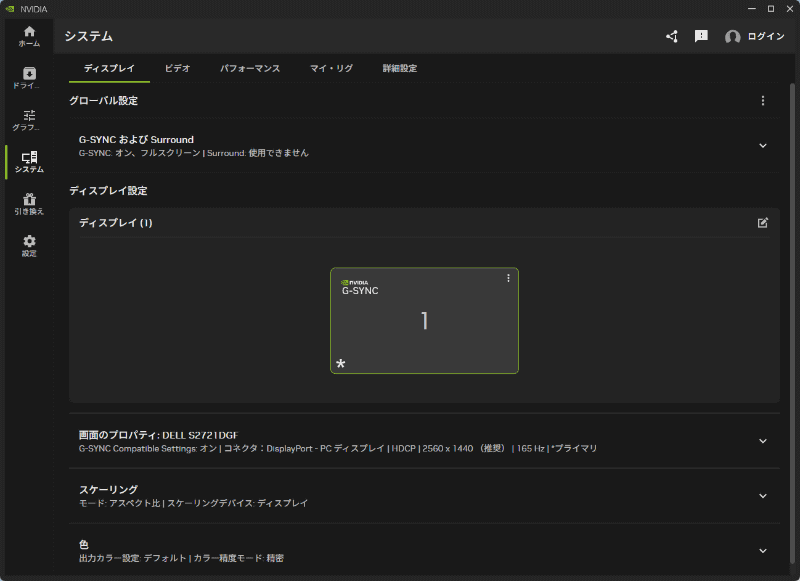Select the display 1 G-SYNC monitor tile
800x581 pixels.
coord(424,320)
